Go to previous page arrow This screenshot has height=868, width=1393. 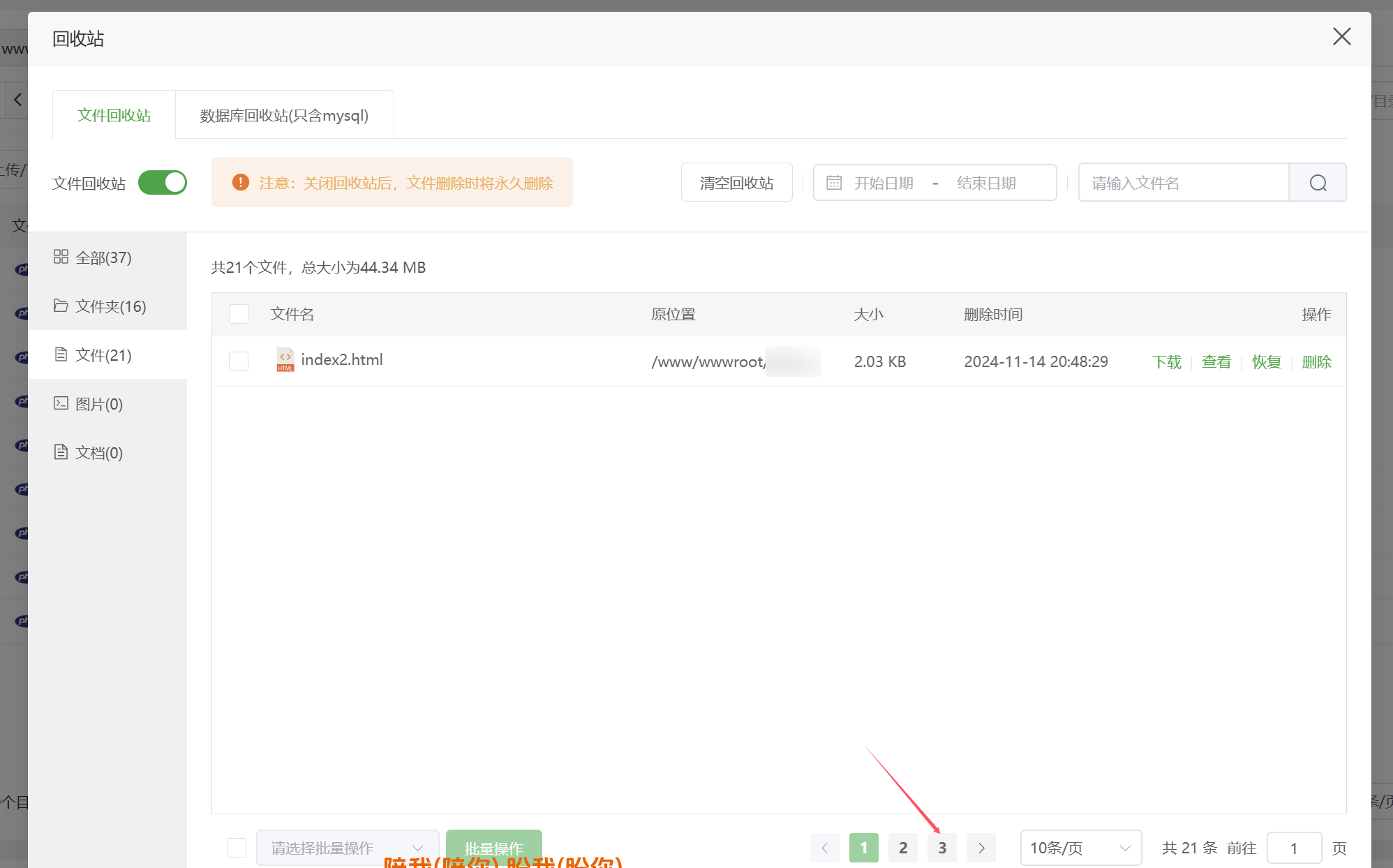(x=825, y=848)
